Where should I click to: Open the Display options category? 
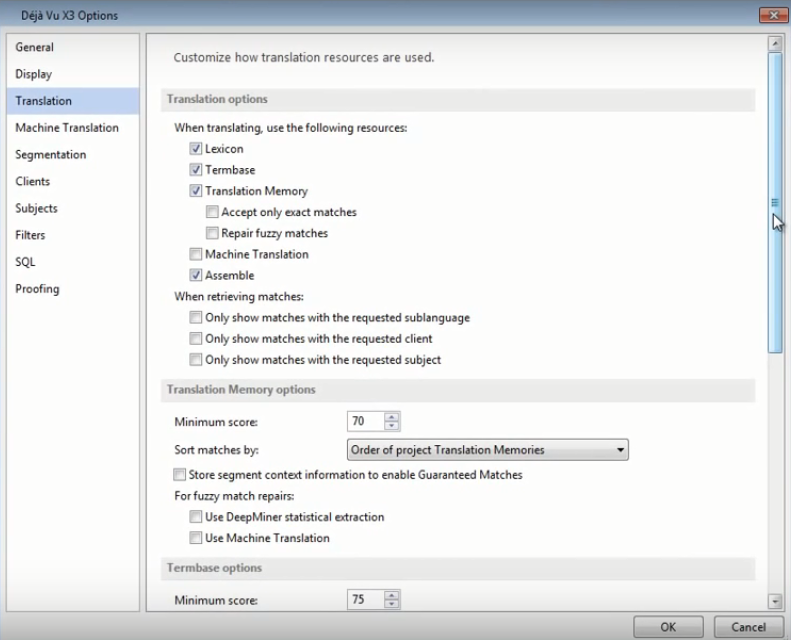73,74
